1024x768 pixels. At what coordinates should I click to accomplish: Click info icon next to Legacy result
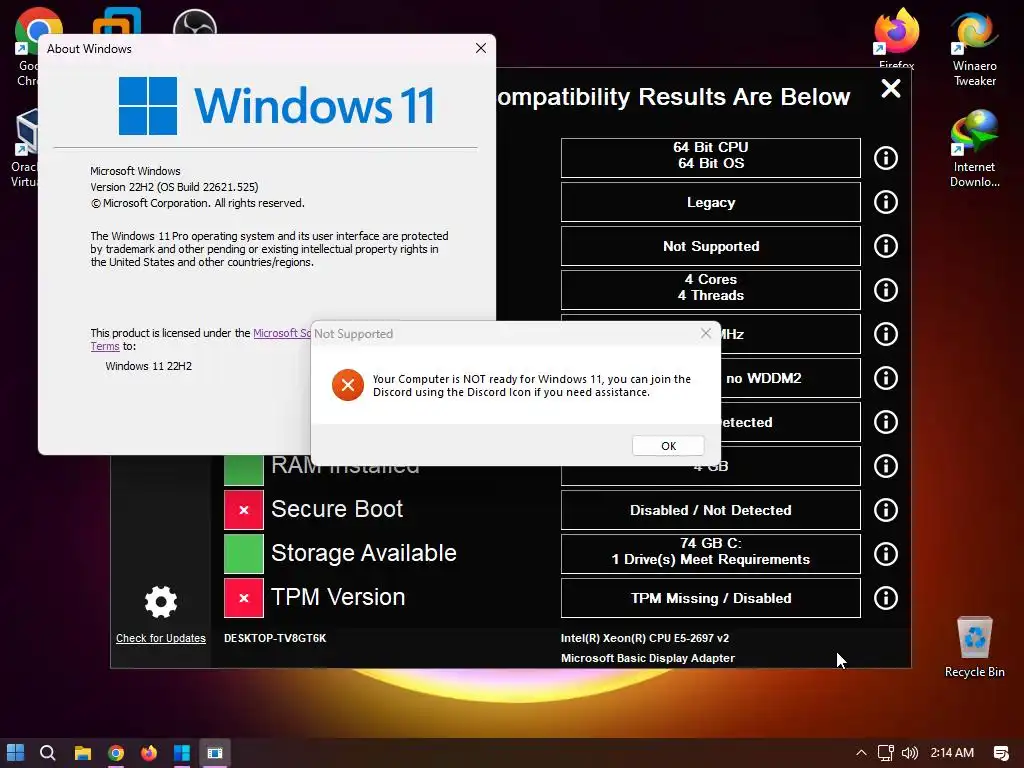pyautogui.click(x=886, y=202)
